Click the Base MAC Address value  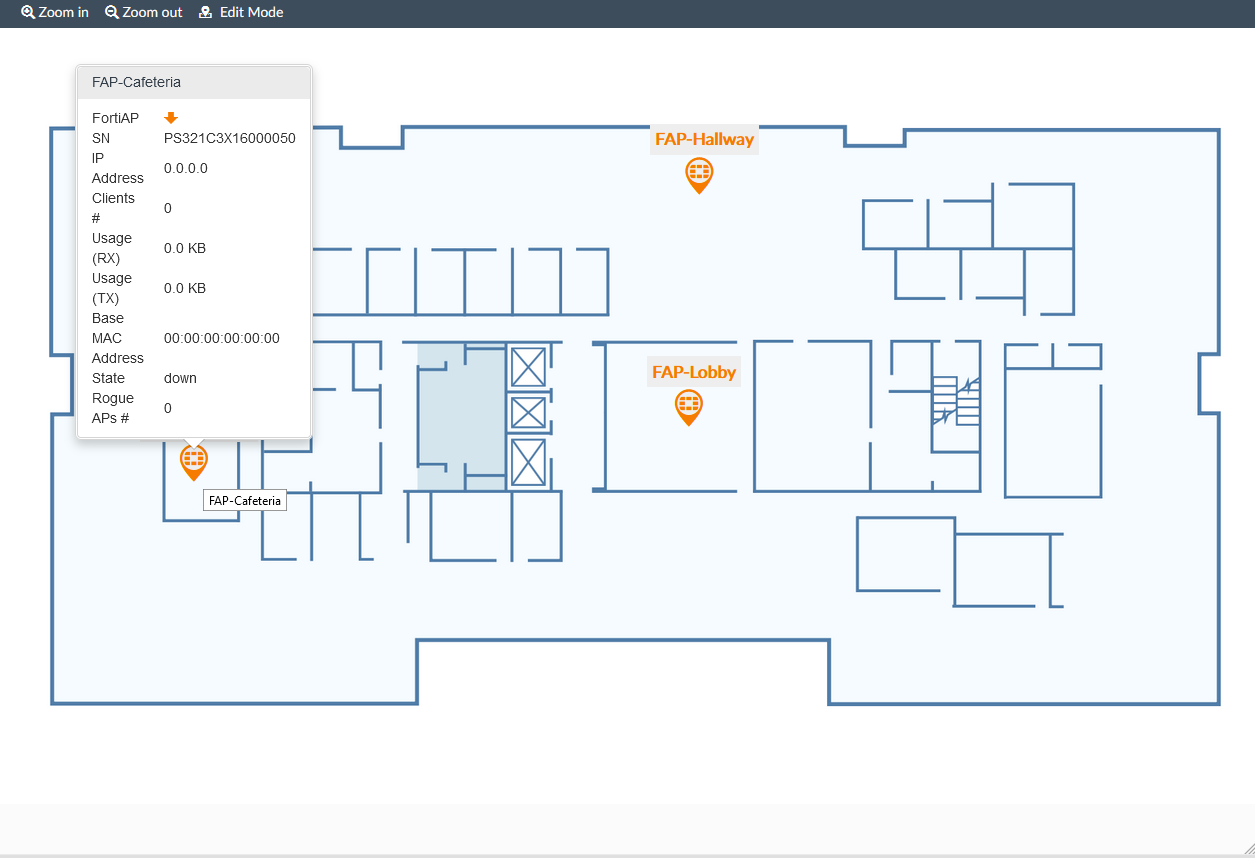(222, 338)
